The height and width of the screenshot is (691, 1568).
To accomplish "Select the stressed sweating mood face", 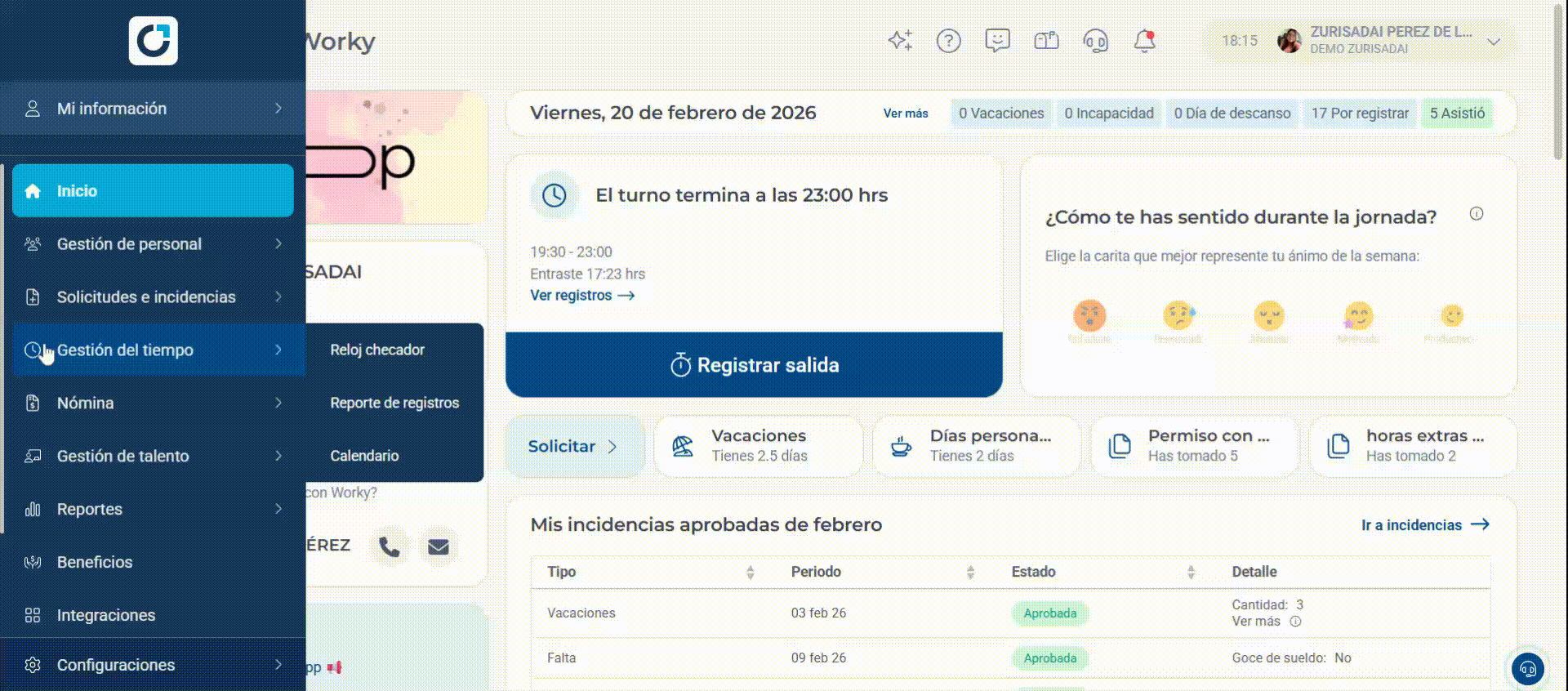I will pos(1179,315).
